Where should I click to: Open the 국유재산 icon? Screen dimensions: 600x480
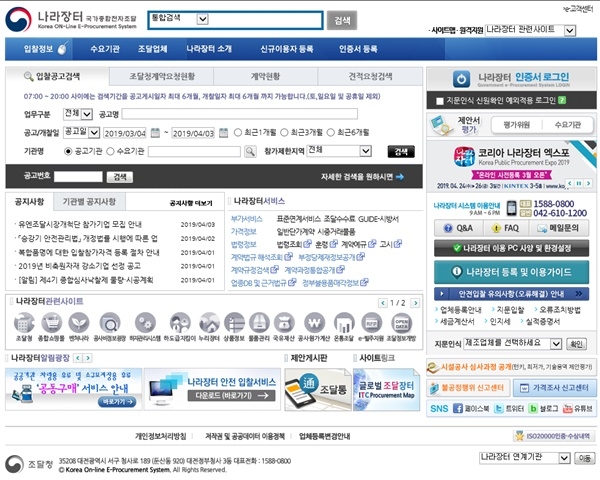pos(284,323)
